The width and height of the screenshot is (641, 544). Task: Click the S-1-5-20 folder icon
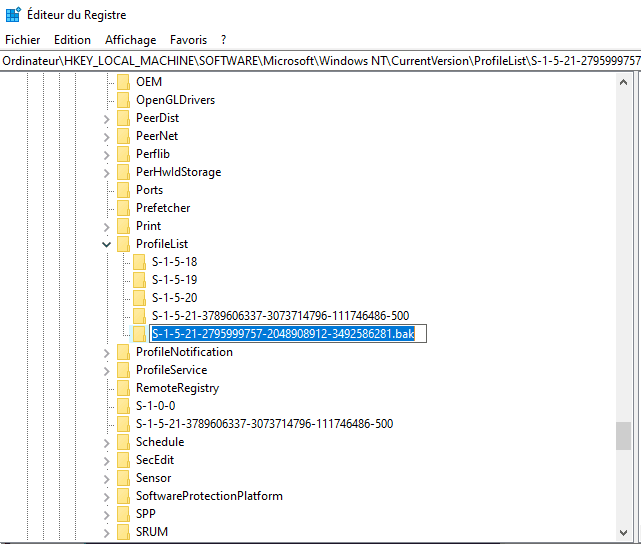coord(139,298)
